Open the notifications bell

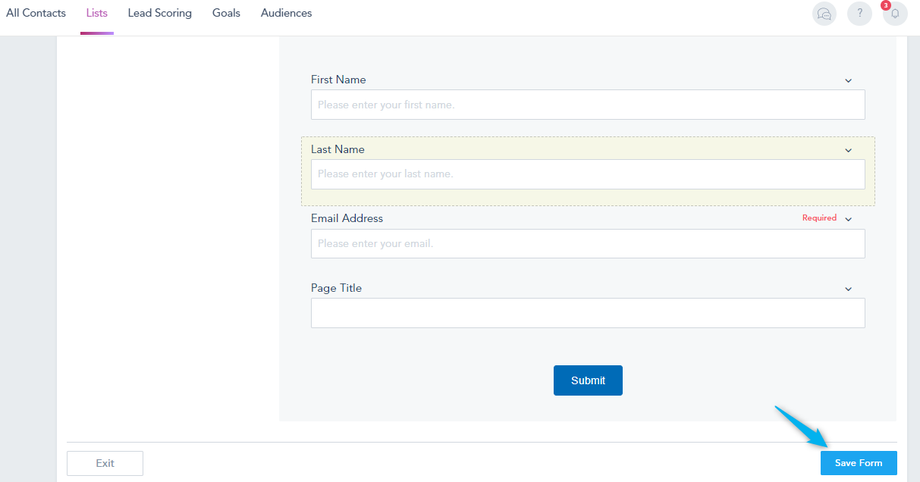click(894, 14)
